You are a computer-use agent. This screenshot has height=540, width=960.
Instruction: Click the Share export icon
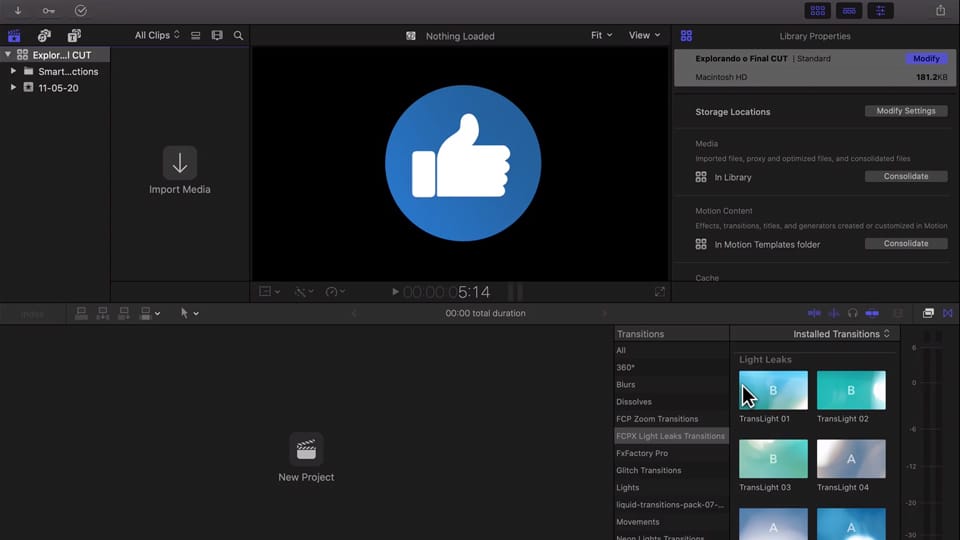[940, 10]
